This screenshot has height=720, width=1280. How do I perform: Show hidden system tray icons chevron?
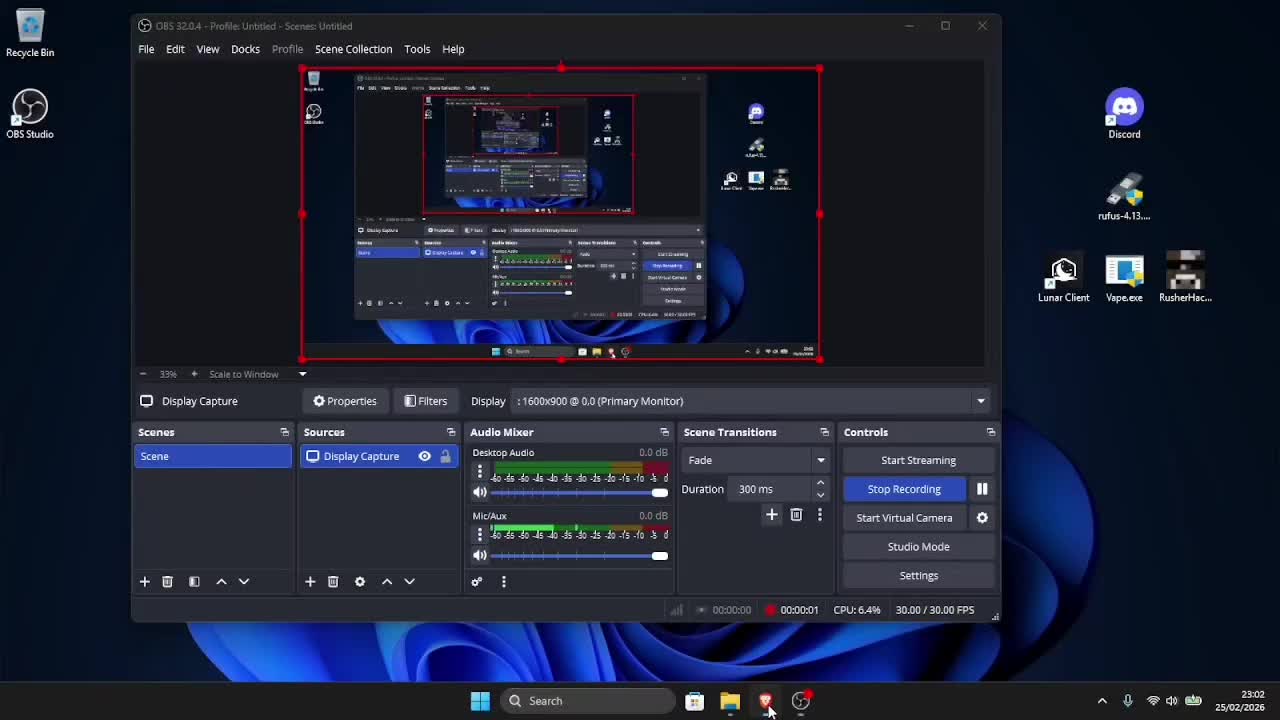click(1102, 701)
